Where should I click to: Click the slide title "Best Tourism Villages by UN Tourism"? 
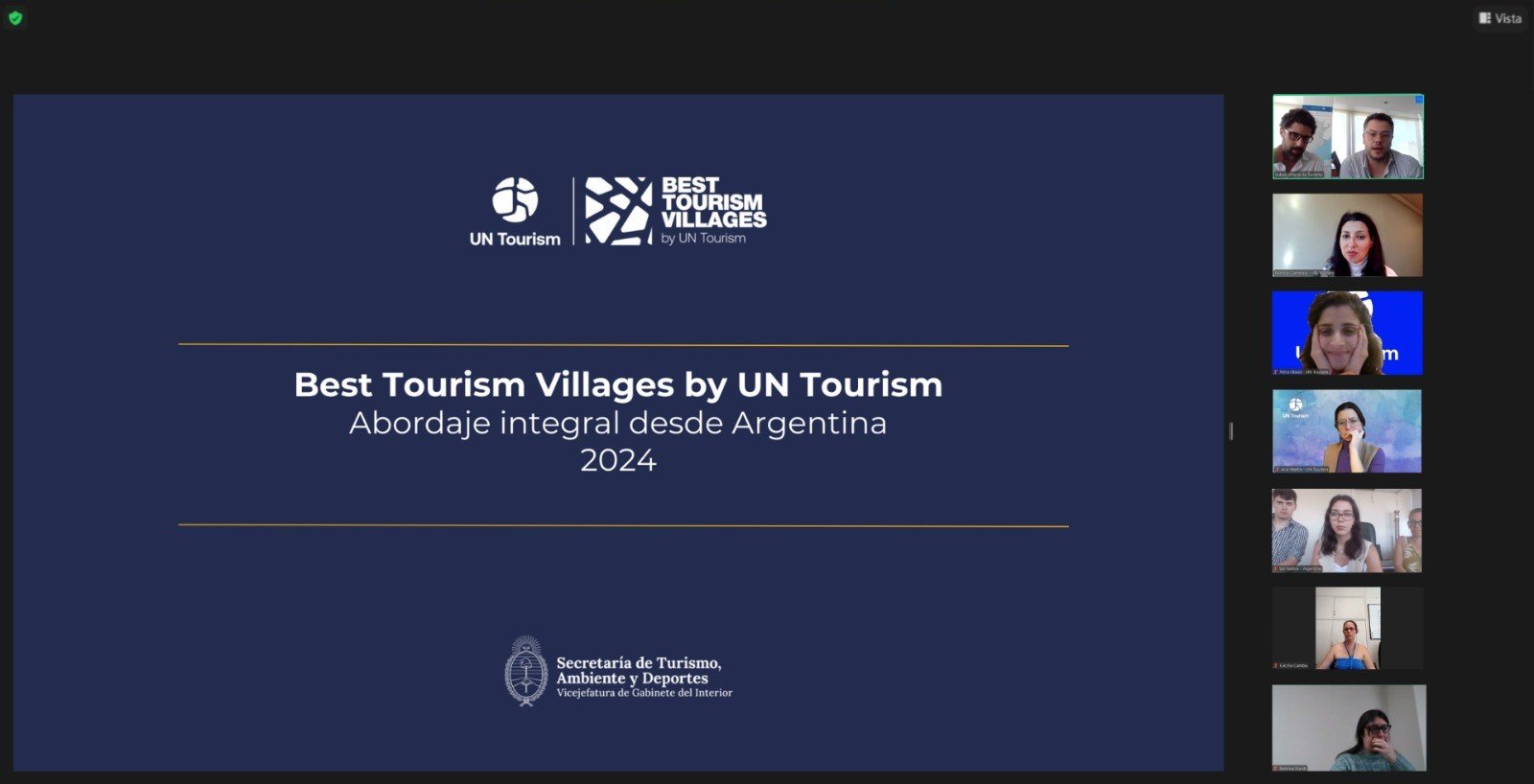click(618, 384)
